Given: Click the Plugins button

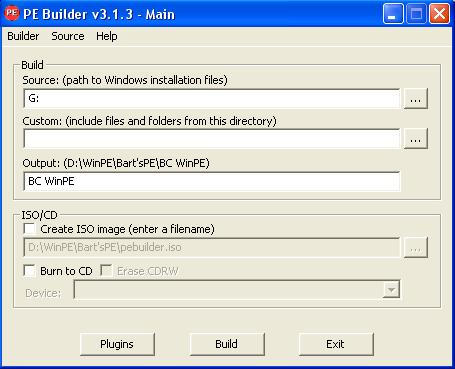Looking at the screenshot, I should pos(117,344).
